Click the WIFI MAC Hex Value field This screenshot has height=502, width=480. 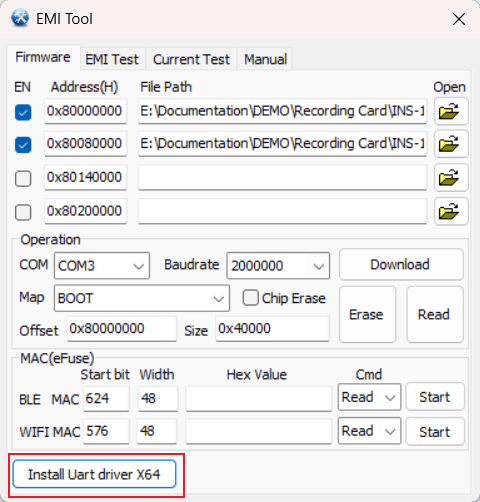[259, 431]
